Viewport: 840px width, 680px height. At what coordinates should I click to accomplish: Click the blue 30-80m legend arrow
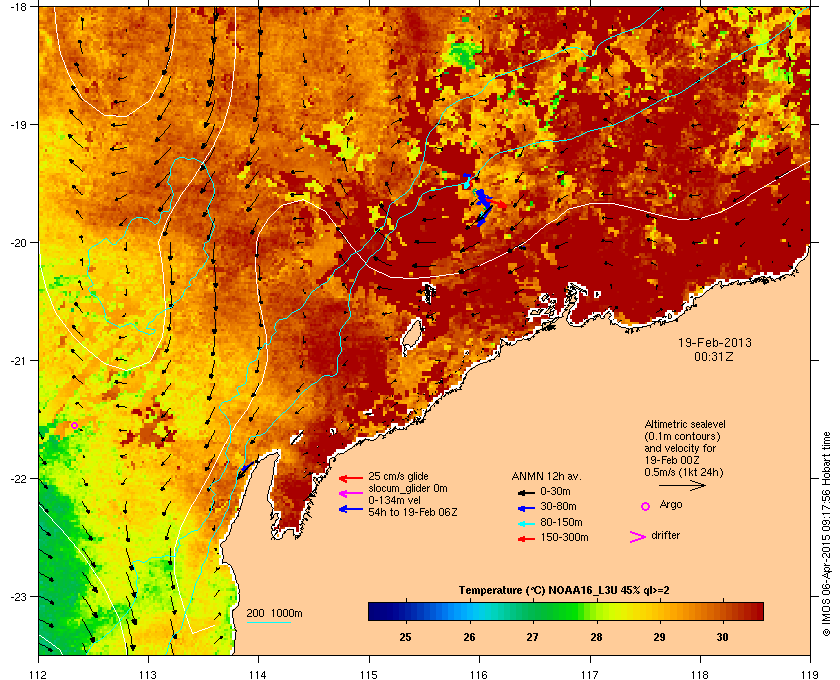click(x=526, y=508)
